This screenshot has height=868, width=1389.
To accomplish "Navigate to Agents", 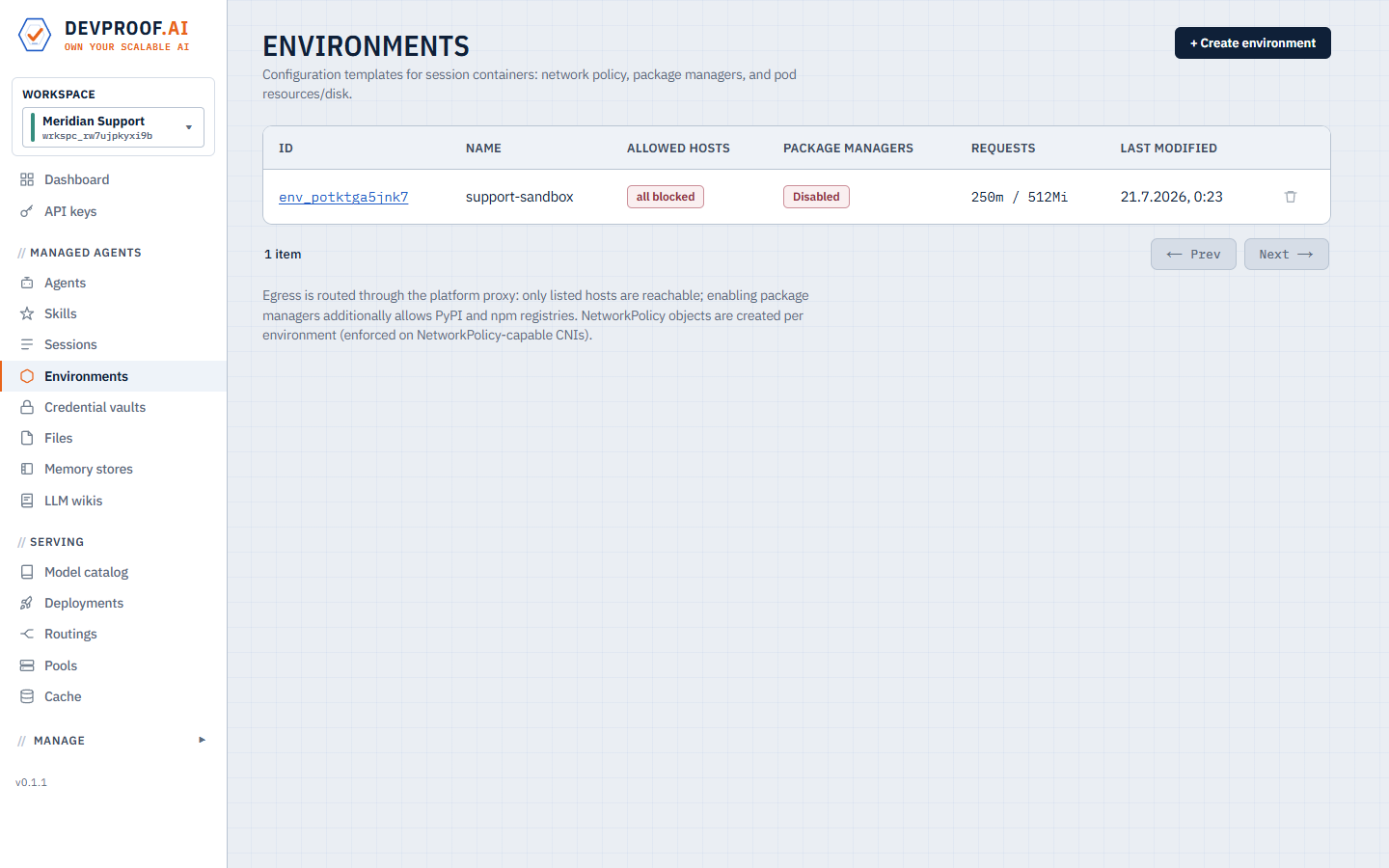I will pos(113,283).
